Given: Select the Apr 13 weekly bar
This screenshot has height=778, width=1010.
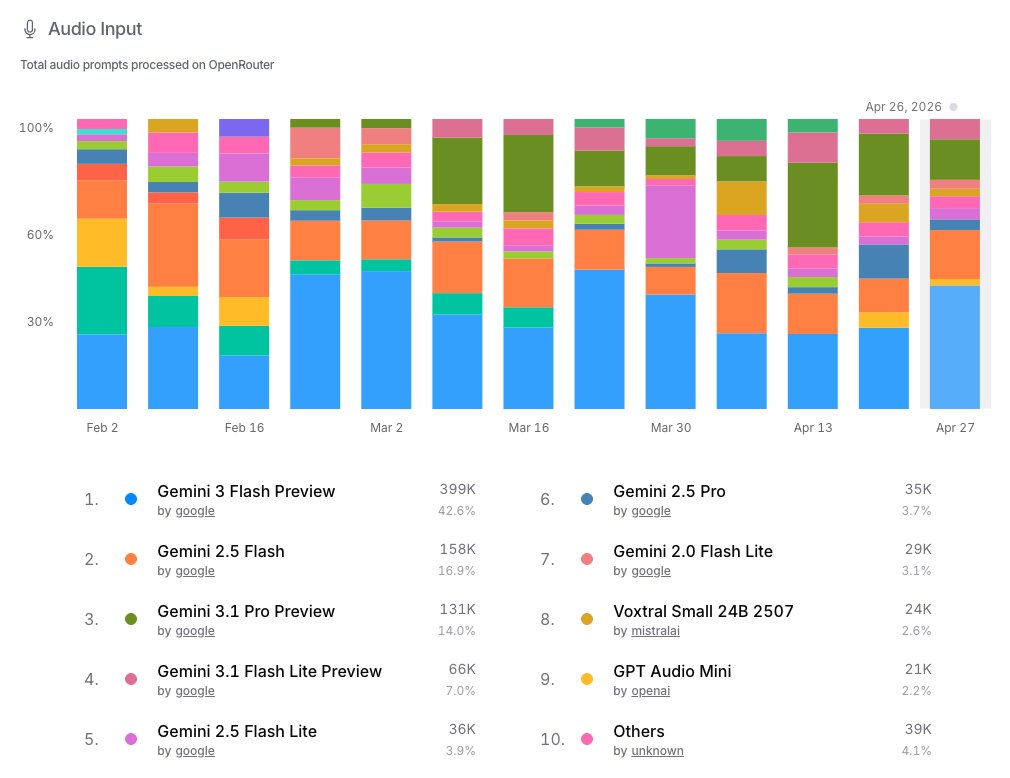Looking at the screenshot, I should [813, 263].
